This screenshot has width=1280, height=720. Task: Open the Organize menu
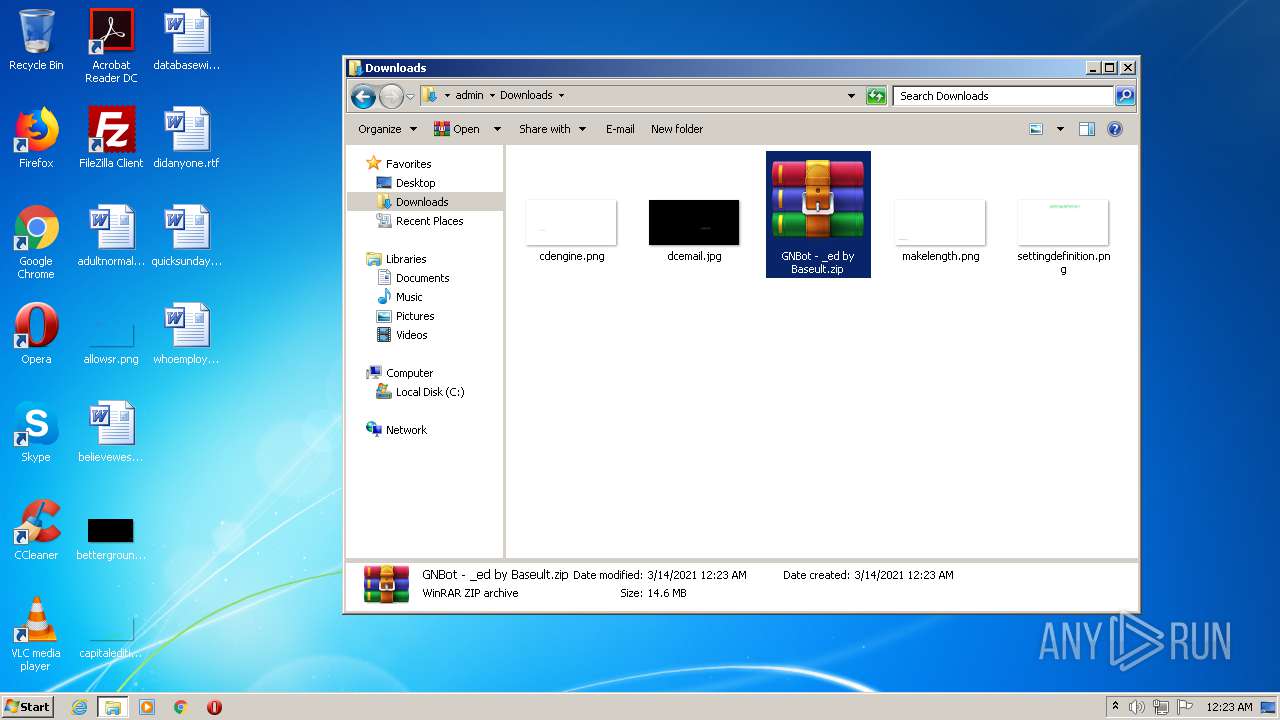[x=387, y=129]
